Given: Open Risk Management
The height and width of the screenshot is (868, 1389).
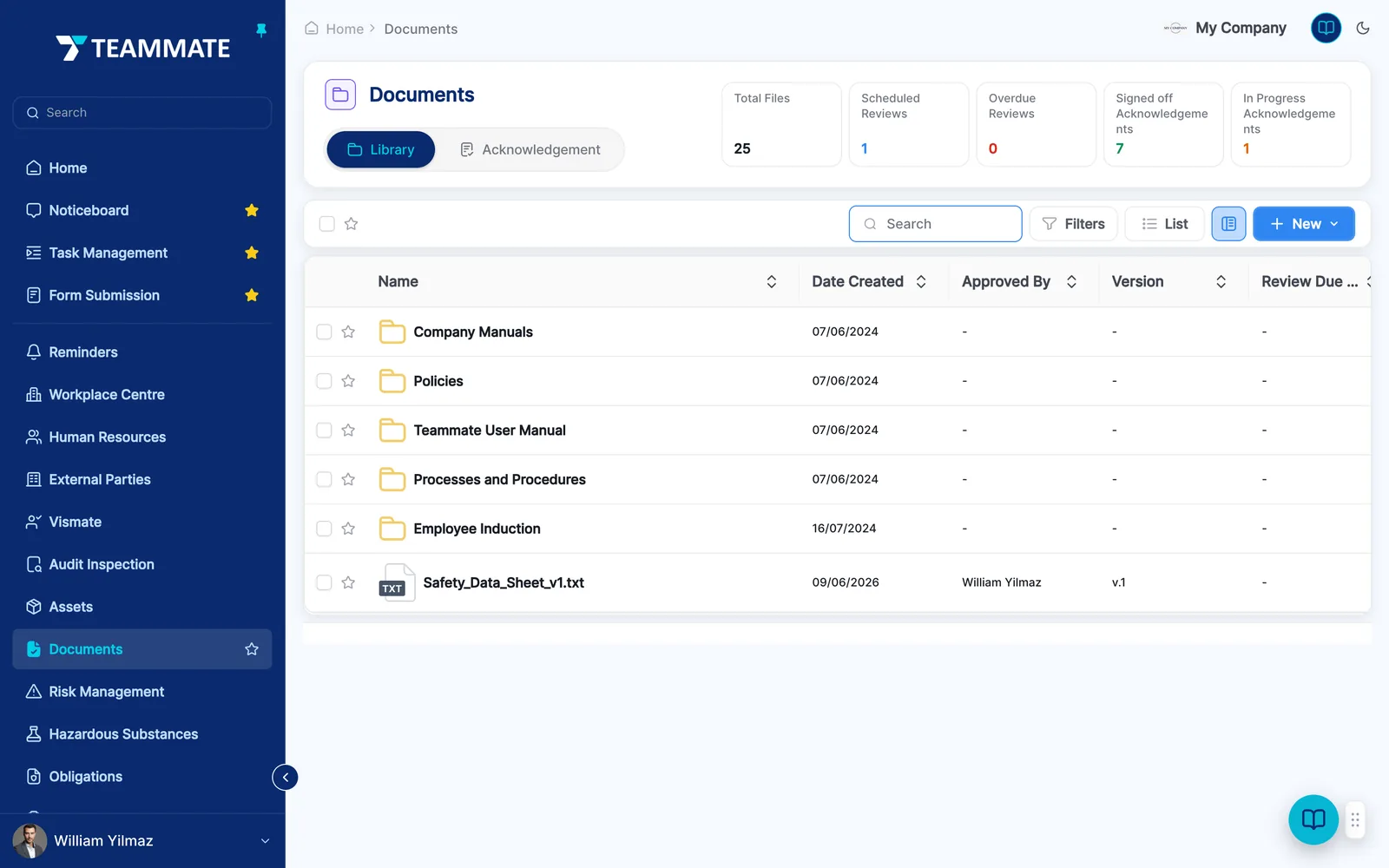Looking at the screenshot, I should tap(142, 692).
